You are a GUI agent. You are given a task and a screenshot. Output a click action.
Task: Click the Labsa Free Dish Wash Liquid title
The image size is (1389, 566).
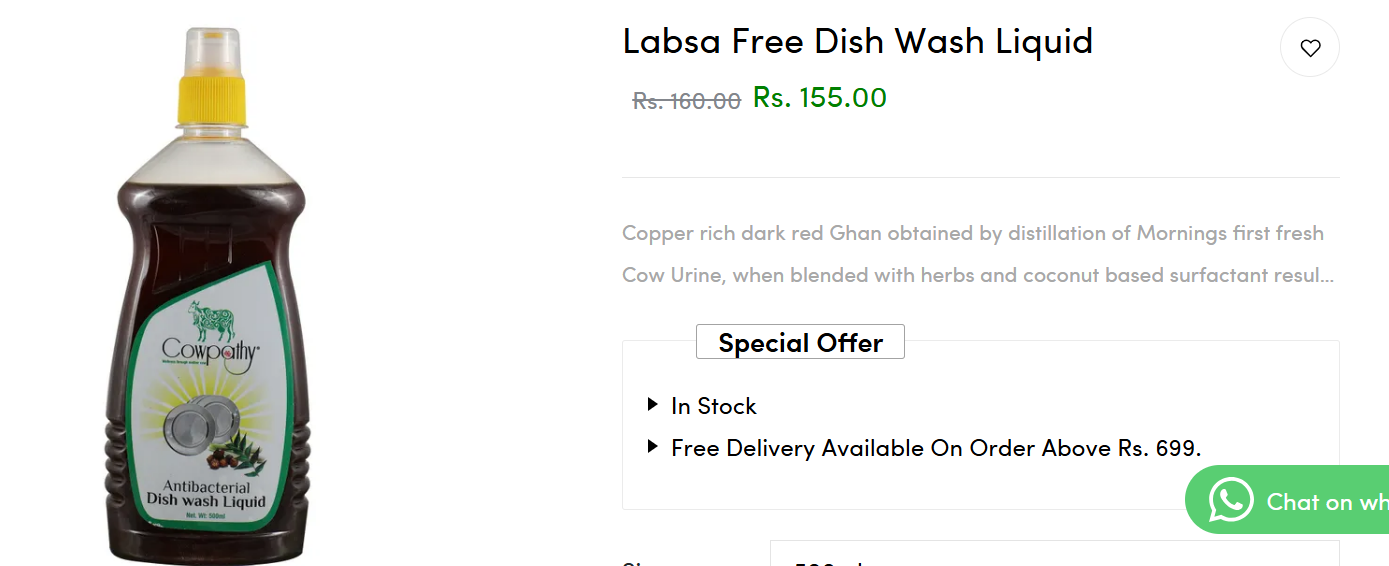(x=857, y=41)
